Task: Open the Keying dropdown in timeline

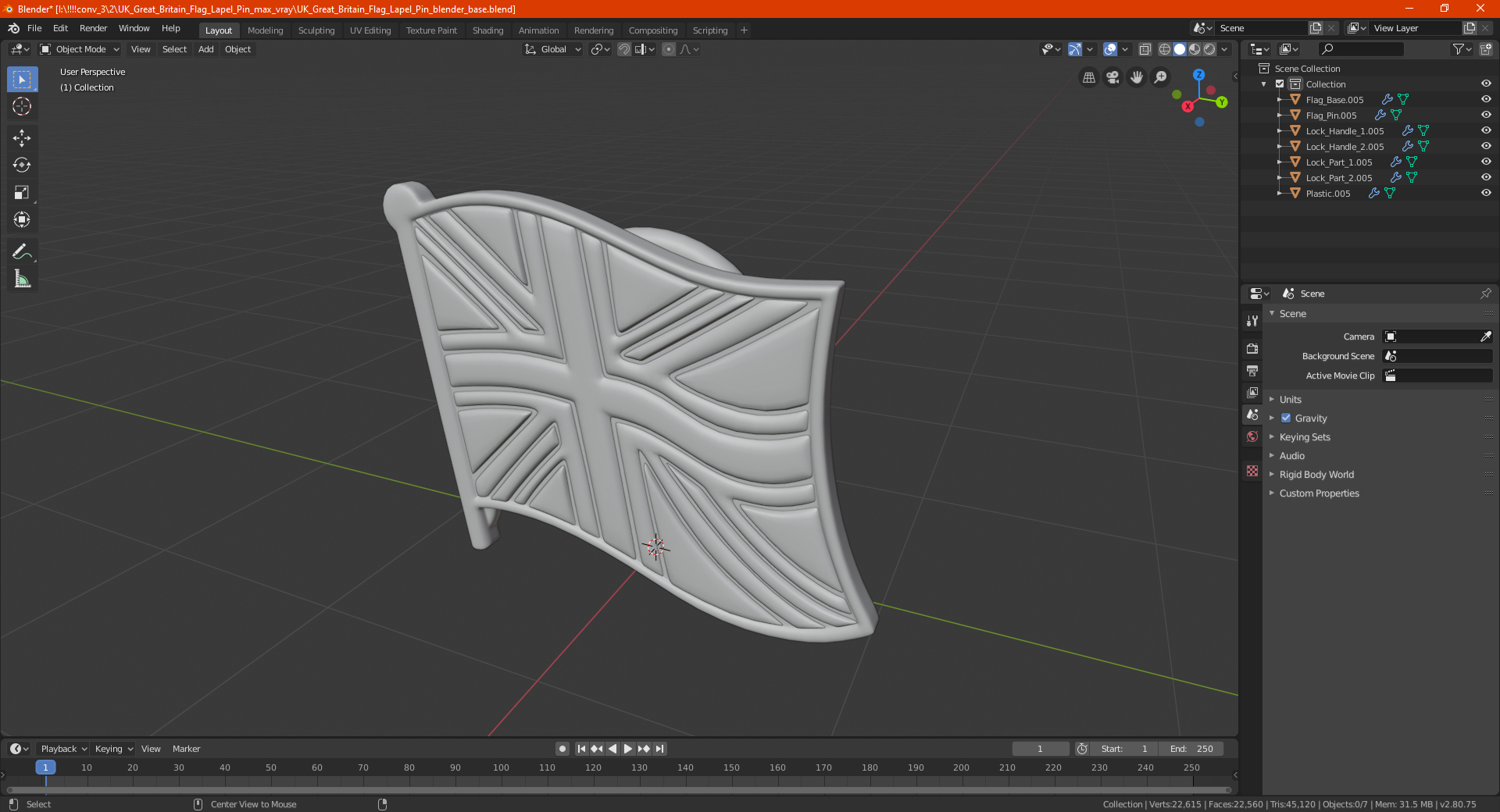Action: [114, 749]
